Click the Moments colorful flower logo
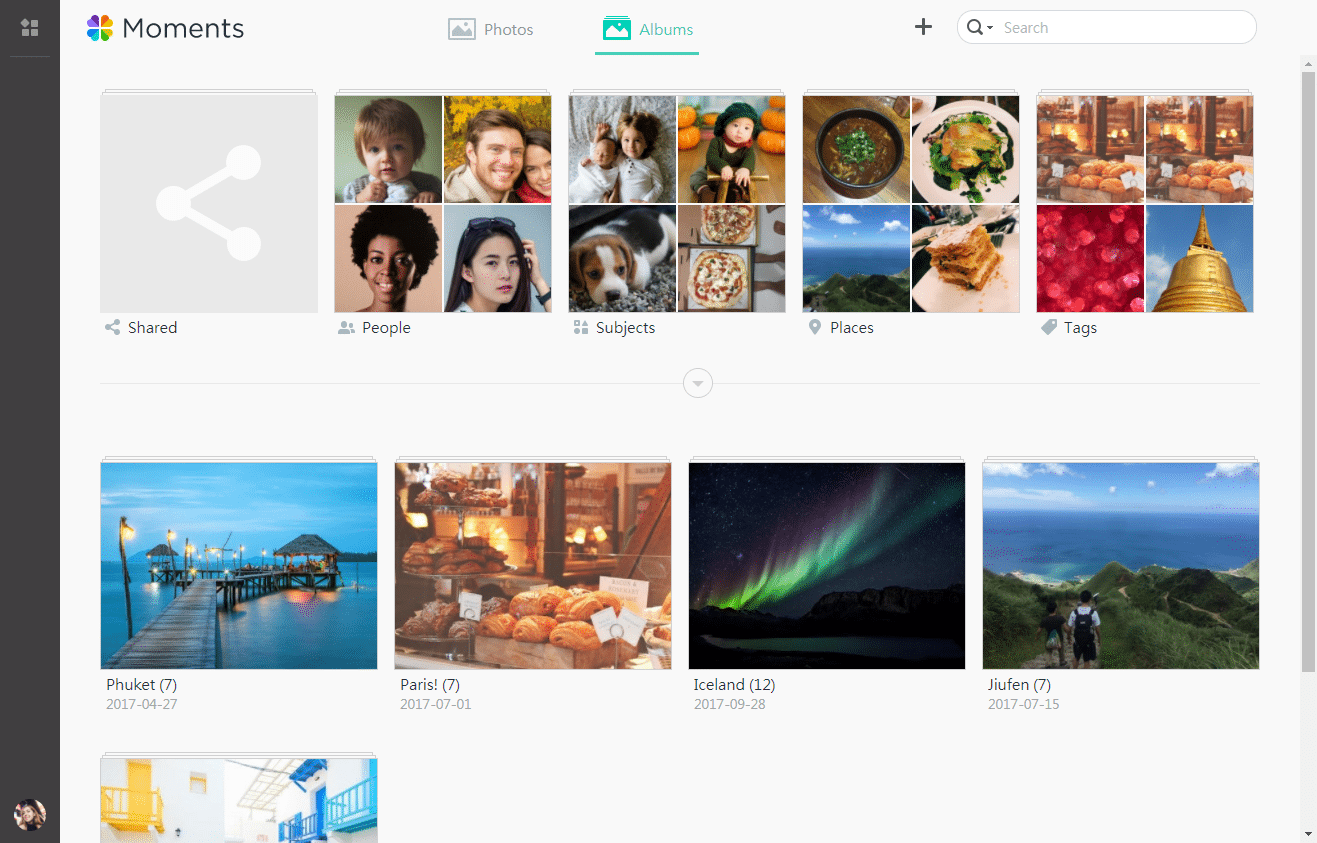The width and height of the screenshot is (1317, 843). point(100,28)
